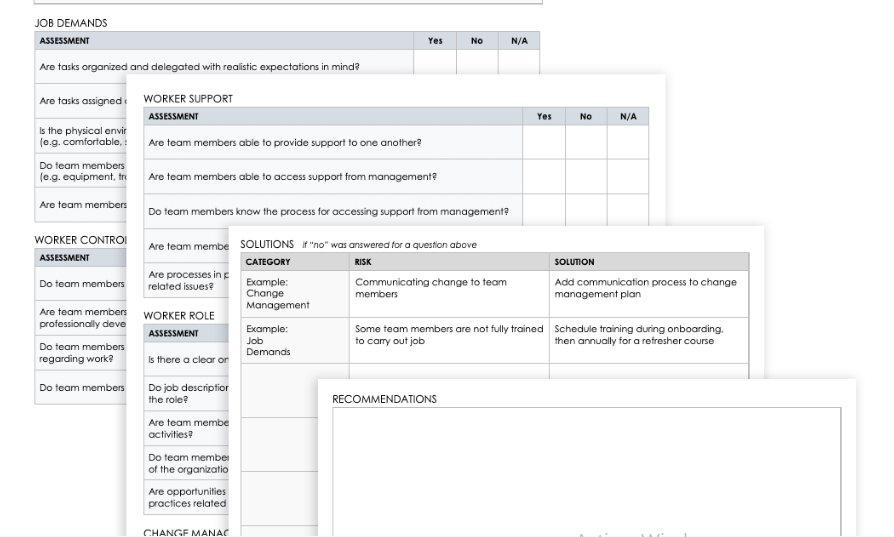Click Yes column header in Job Demands table
Screen dimensions: 894x537
point(435,41)
